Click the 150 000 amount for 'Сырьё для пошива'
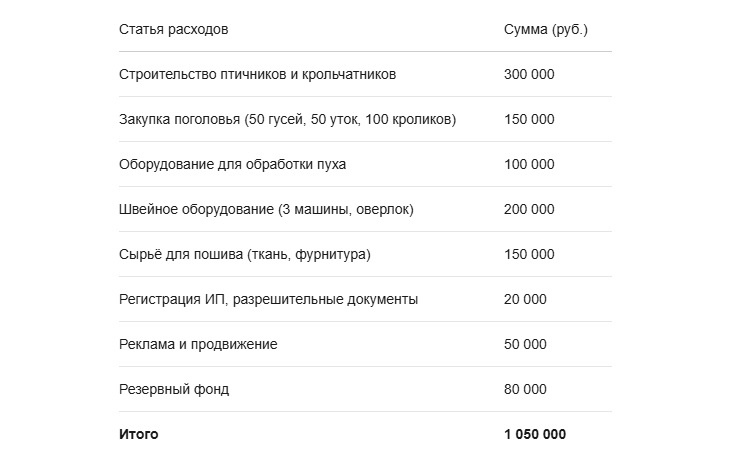Image resolution: width=742 pixels, height=473 pixels. (529, 254)
